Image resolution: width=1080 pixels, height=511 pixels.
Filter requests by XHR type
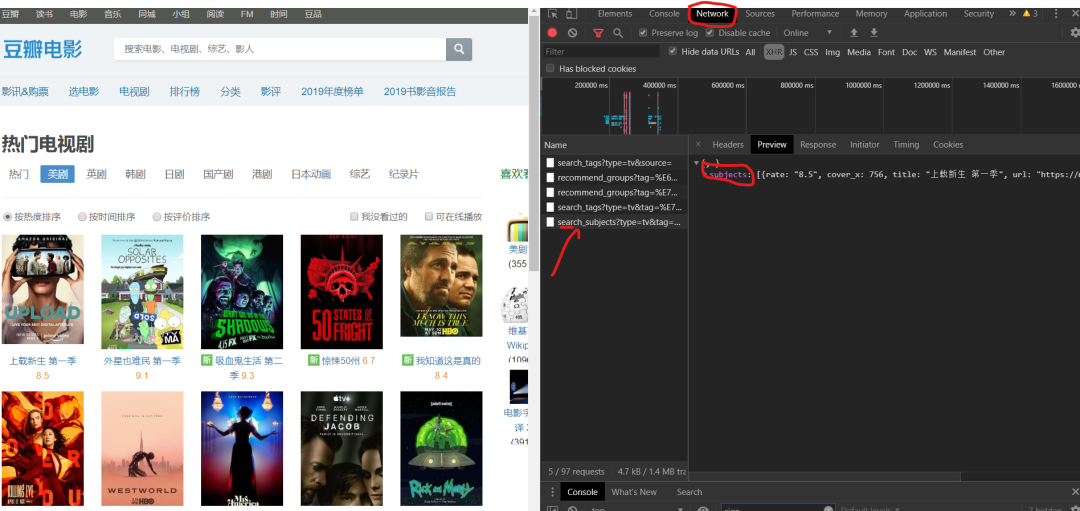pyautogui.click(x=774, y=52)
